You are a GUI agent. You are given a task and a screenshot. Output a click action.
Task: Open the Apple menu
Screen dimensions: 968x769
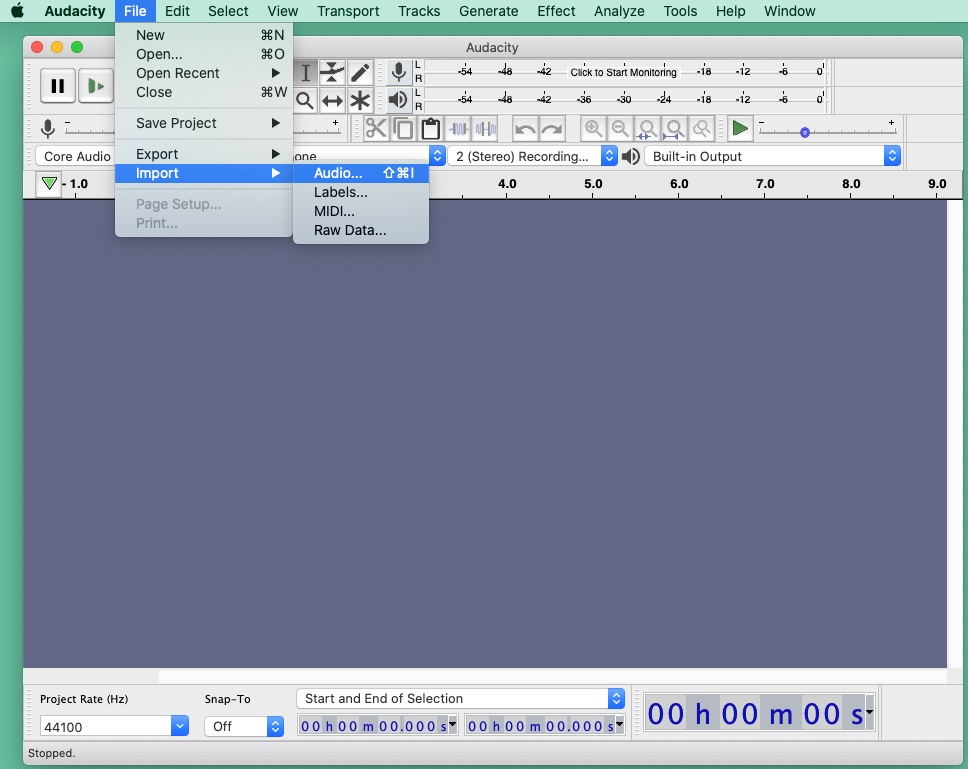[x=17, y=11]
